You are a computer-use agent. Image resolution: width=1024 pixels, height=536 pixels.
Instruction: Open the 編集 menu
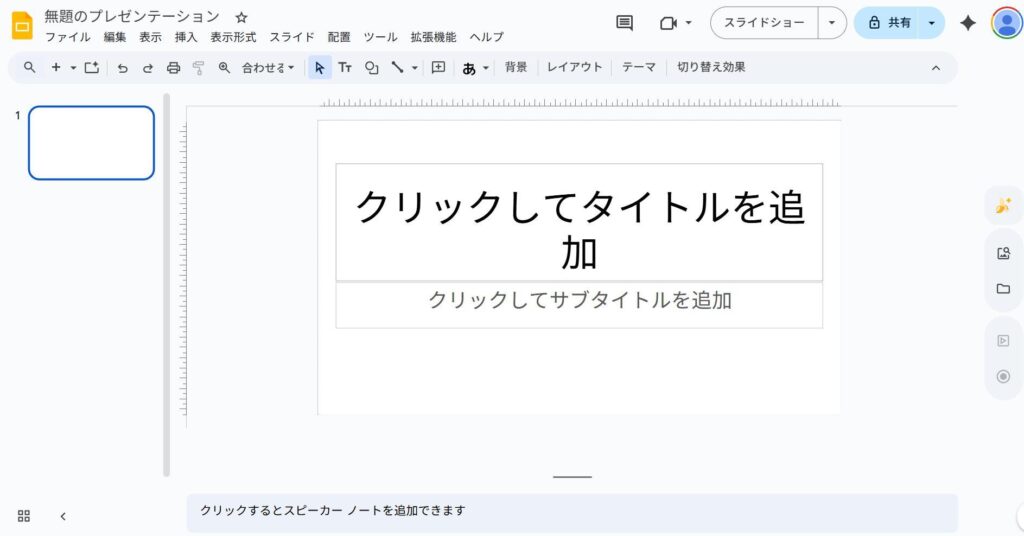coord(115,37)
